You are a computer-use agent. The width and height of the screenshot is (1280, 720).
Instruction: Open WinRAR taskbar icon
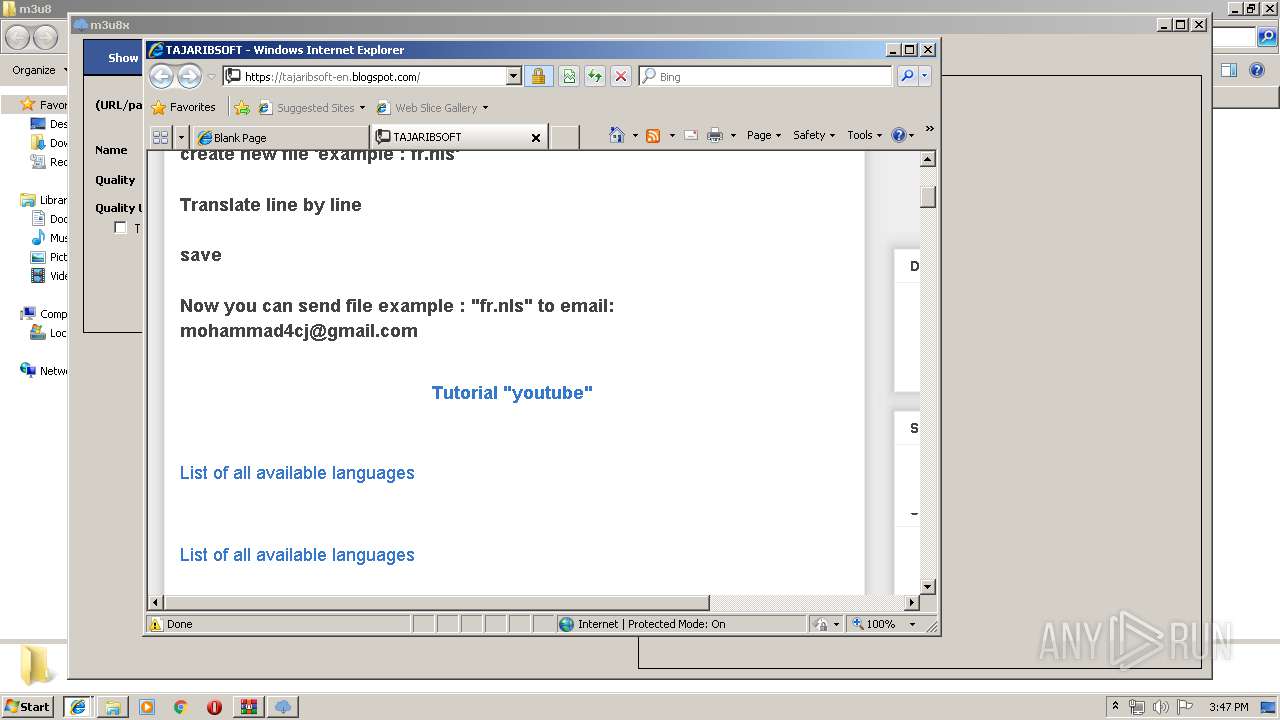[x=249, y=706]
